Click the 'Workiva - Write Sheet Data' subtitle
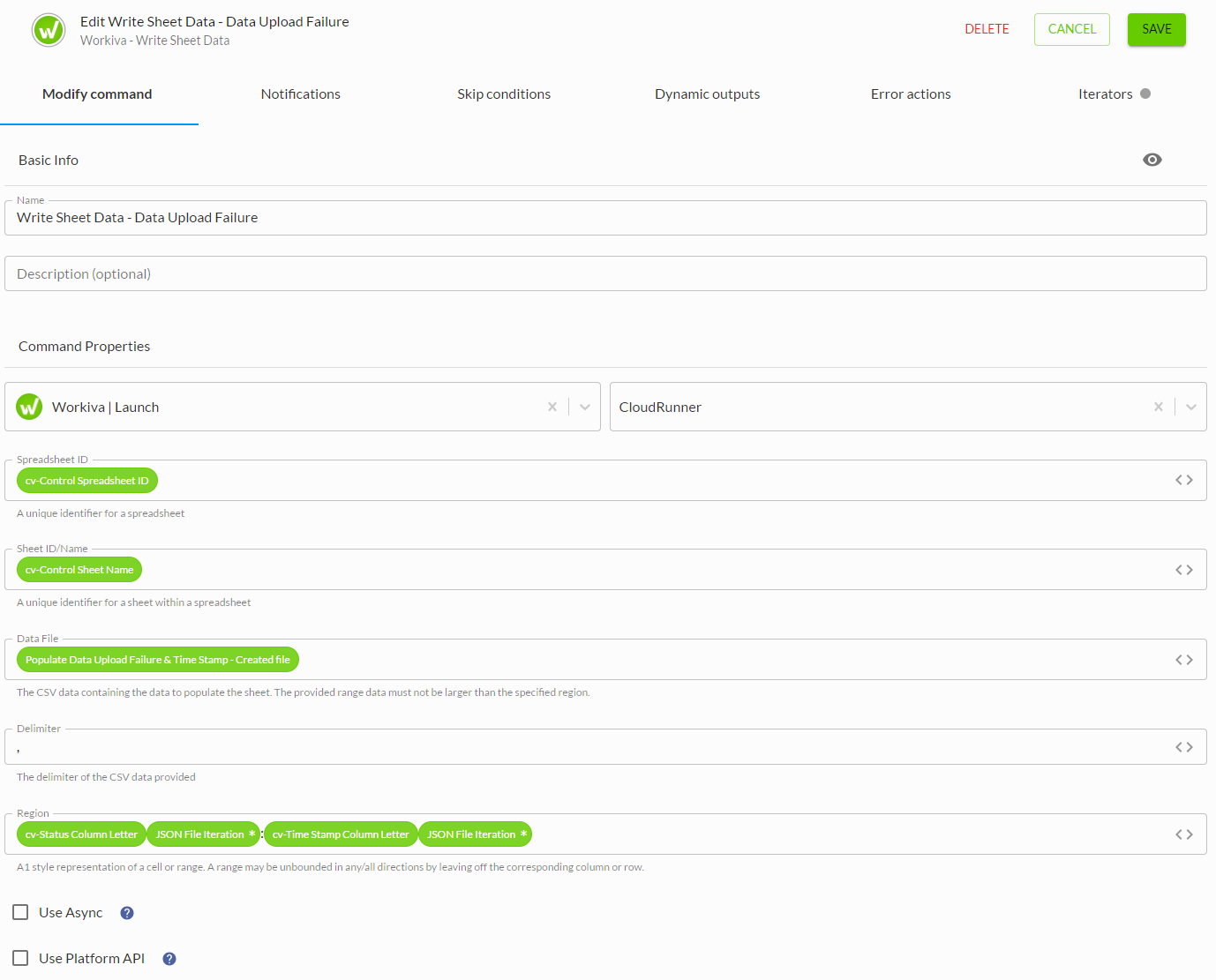The image size is (1216, 980). tap(155, 41)
